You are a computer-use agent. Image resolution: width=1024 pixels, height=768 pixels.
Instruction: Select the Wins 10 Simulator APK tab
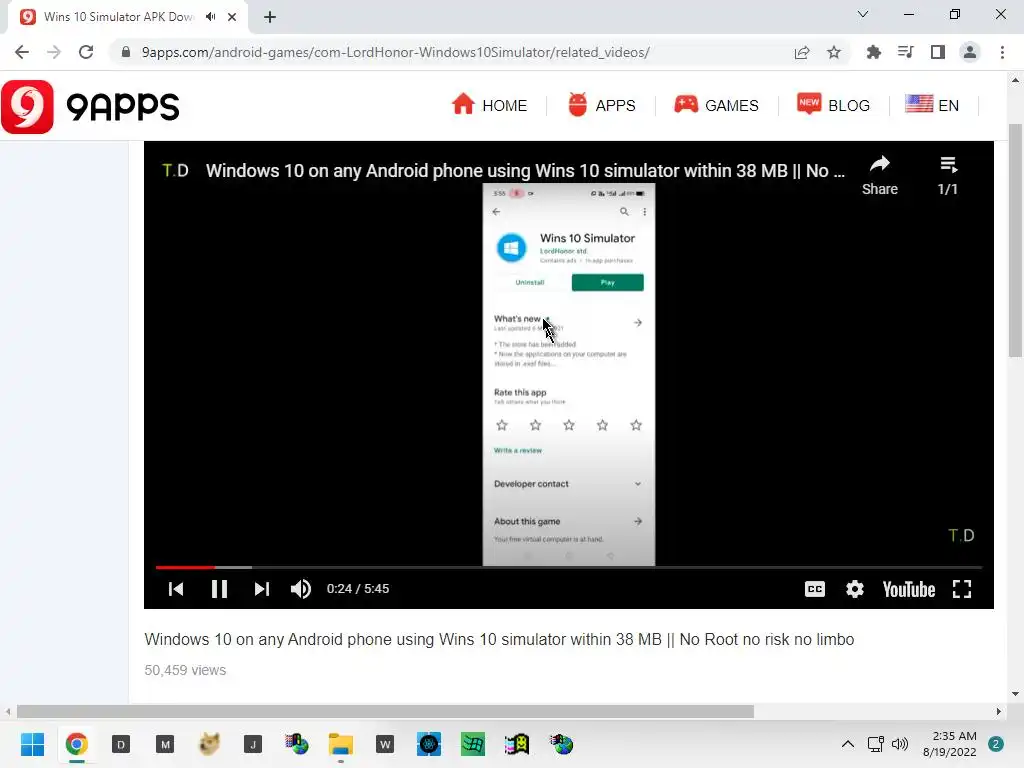click(x=127, y=17)
